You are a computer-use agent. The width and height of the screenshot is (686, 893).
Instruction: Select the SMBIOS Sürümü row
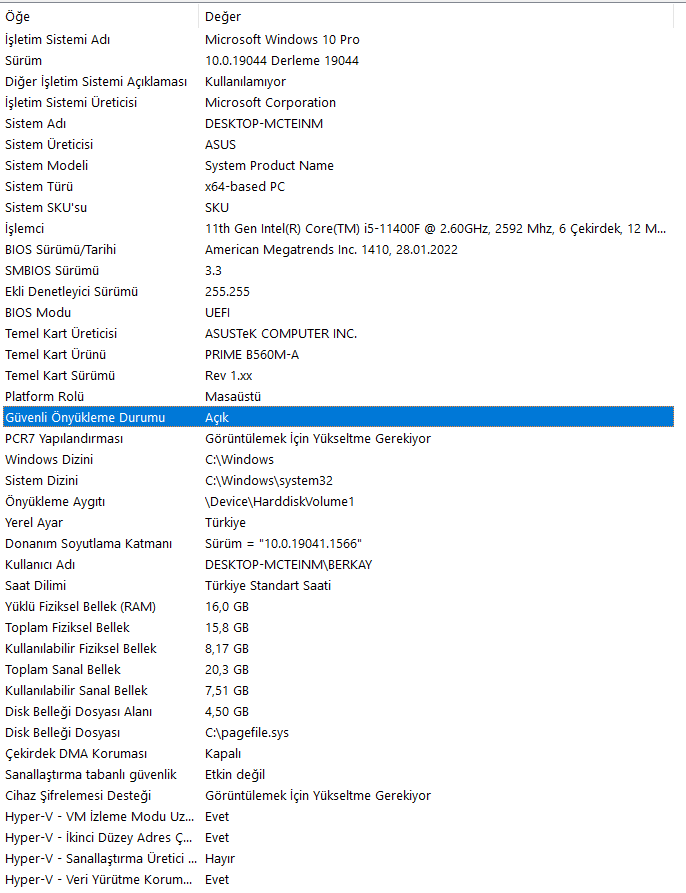338,271
